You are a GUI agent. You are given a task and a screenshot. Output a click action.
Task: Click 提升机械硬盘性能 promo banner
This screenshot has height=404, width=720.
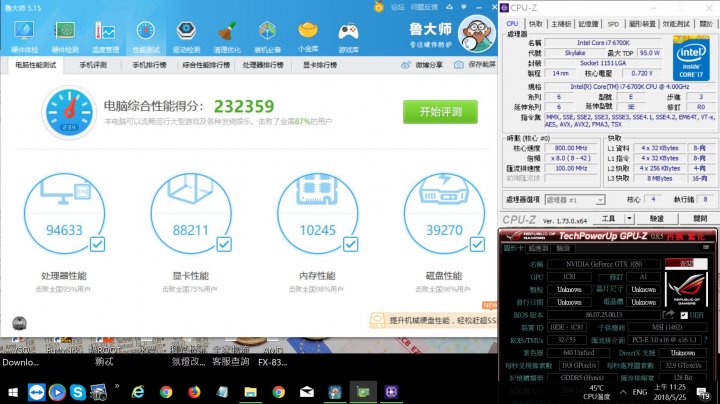[x=433, y=320]
